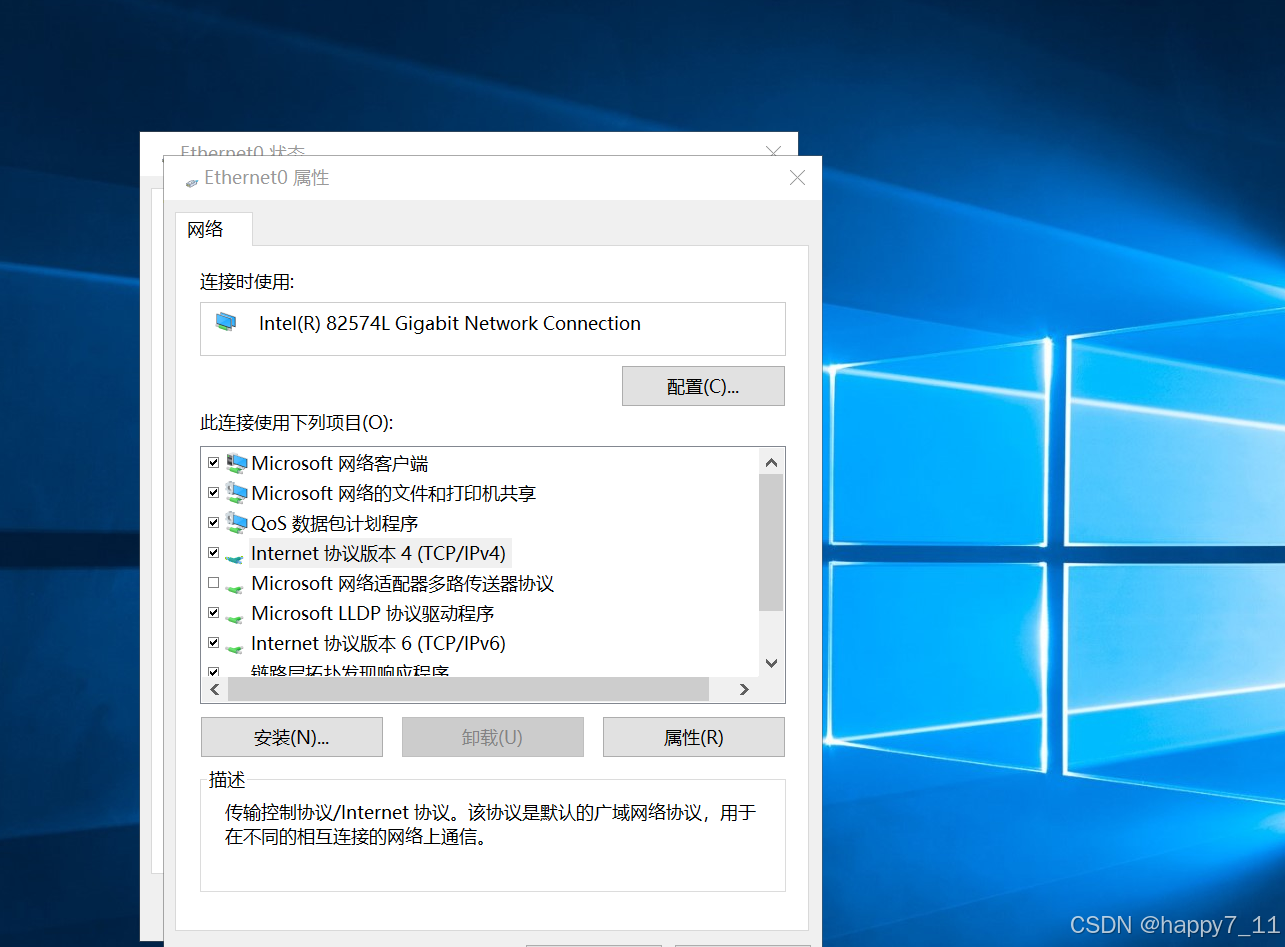Click the horizontal scrollbar thumb in item list
The image size is (1285, 947).
click(x=468, y=689)
